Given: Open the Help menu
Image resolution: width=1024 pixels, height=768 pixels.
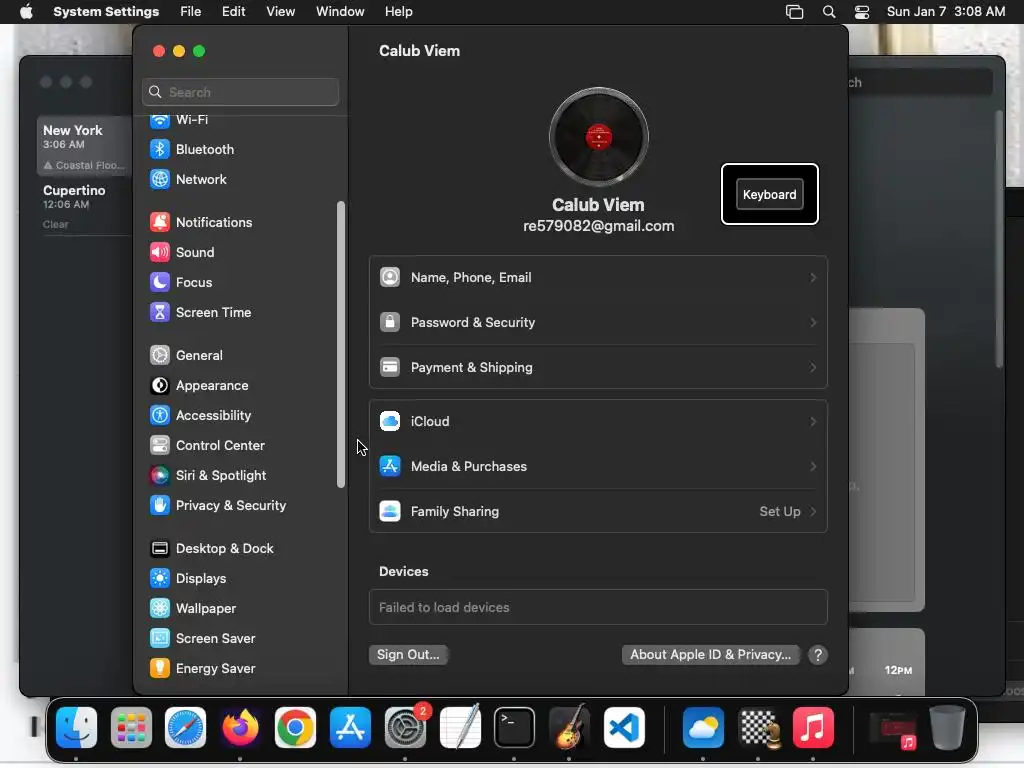Looking at the screenshot, I should click(398, 12).
